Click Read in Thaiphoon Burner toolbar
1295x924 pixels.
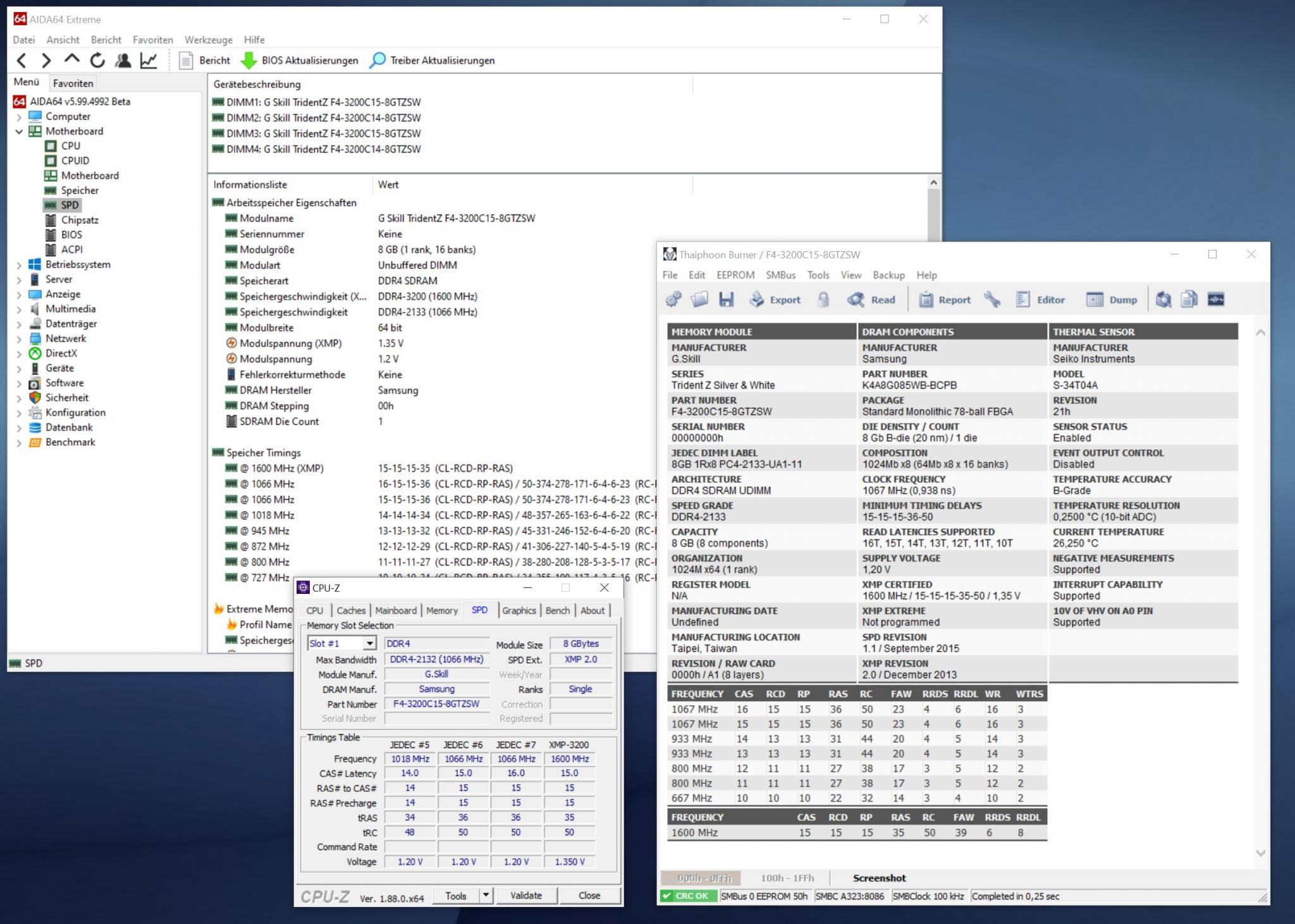871,300
